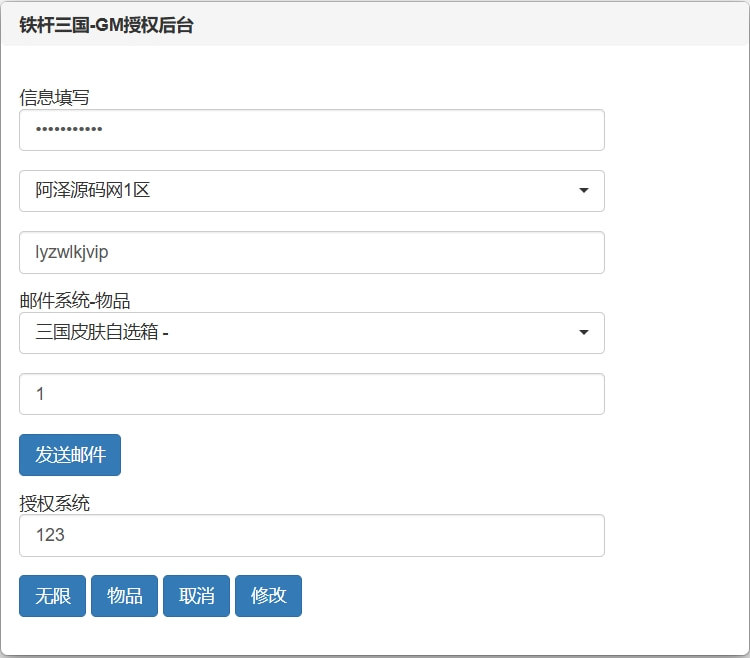750x658 pixels.
Task: Select the 物品 button
Action: click(x=124, y=596)
